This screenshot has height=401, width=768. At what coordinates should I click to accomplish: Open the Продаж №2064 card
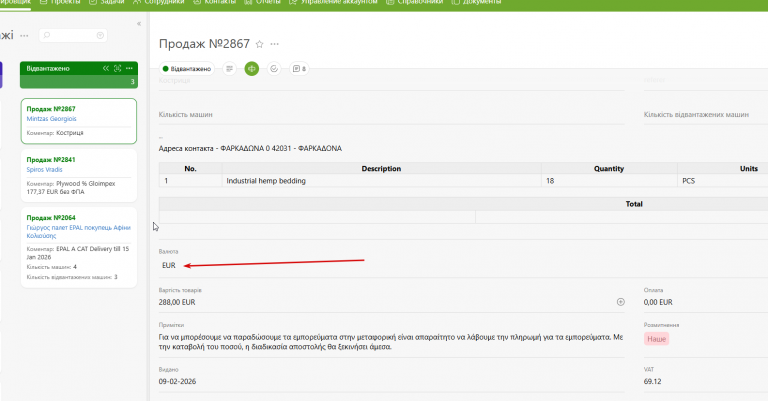79,247
